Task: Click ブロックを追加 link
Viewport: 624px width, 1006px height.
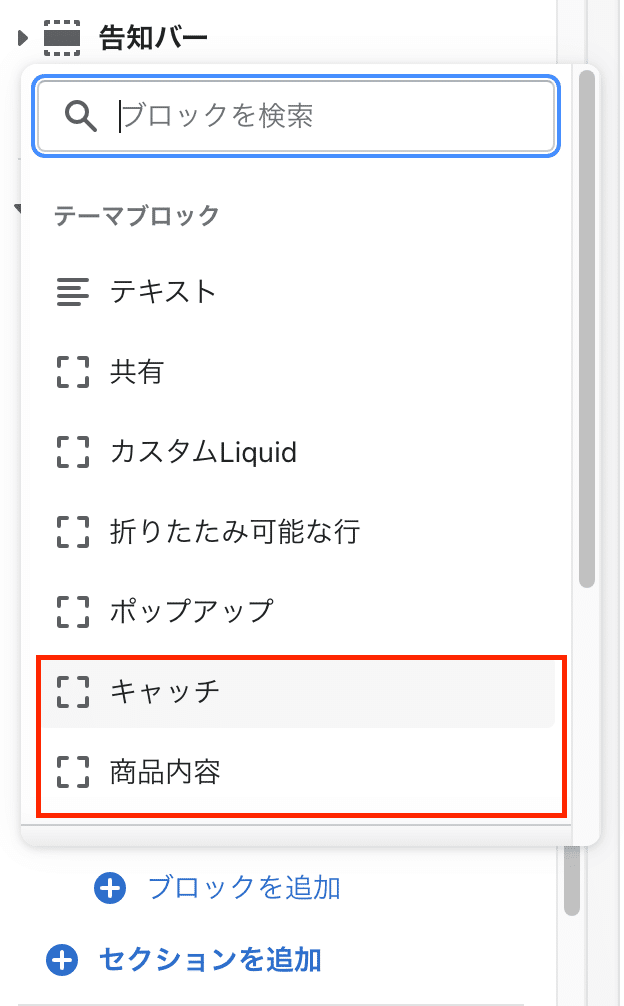Action: (x=244, y=888)
